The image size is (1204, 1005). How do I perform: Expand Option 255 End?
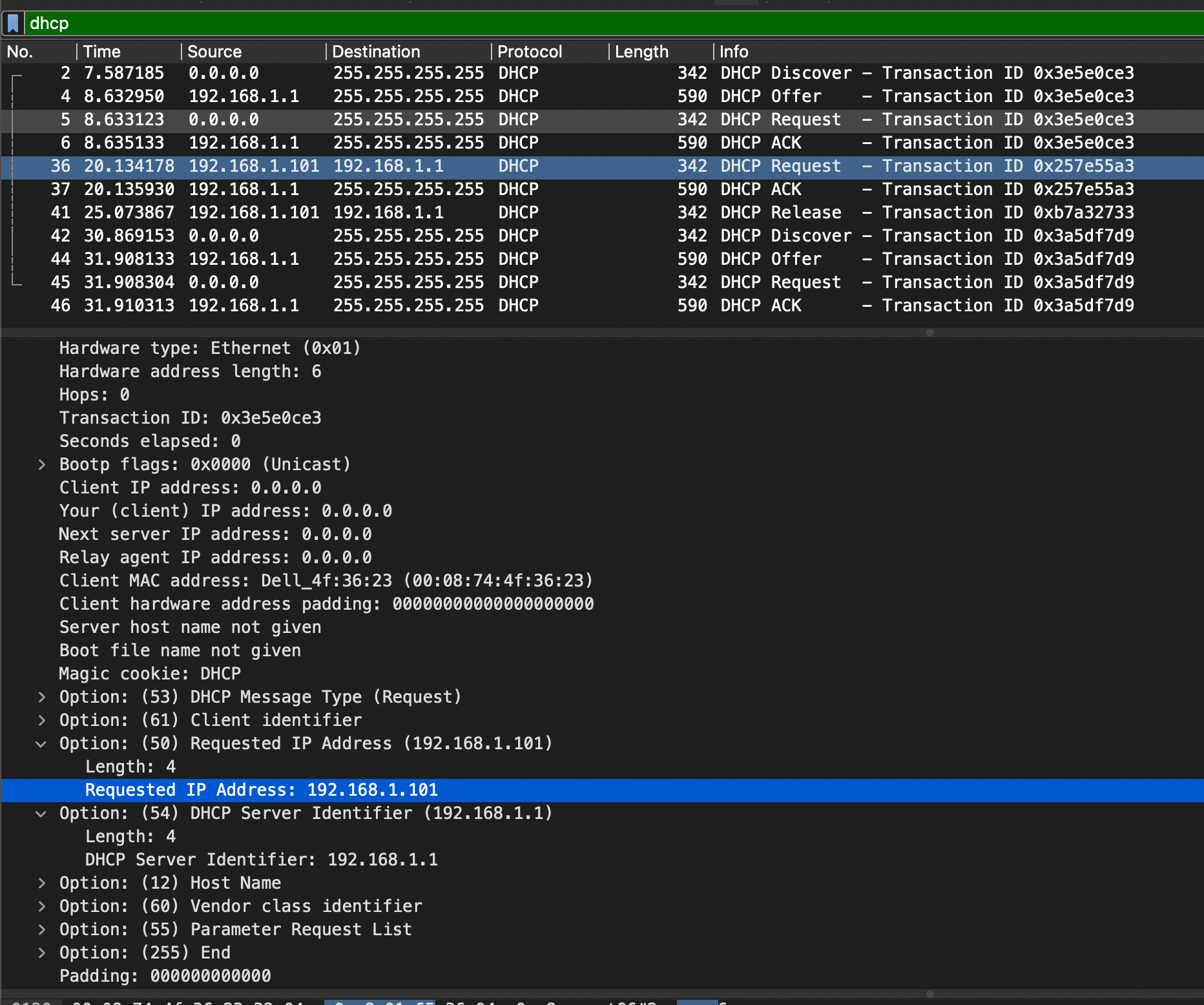(41, 953)
